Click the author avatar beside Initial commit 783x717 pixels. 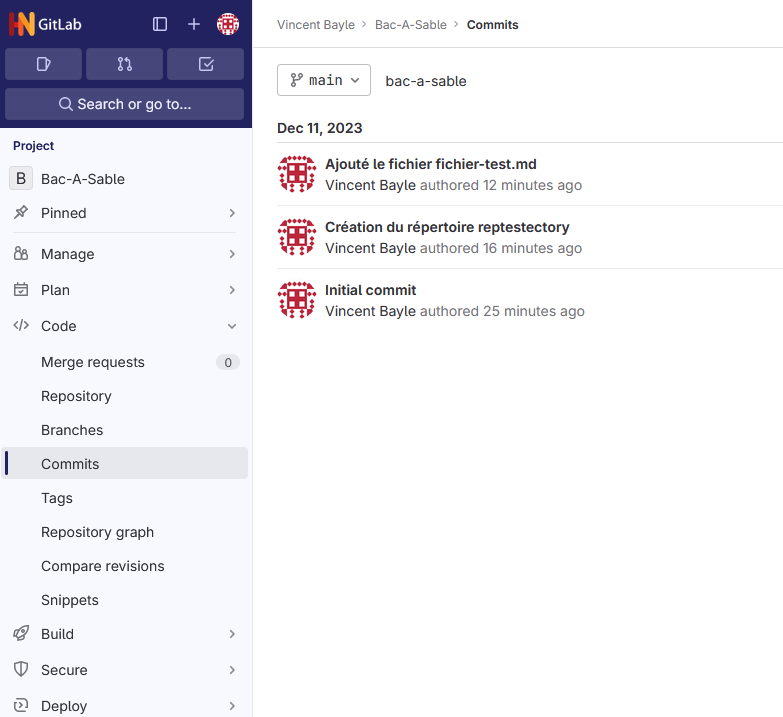point(297,300)
